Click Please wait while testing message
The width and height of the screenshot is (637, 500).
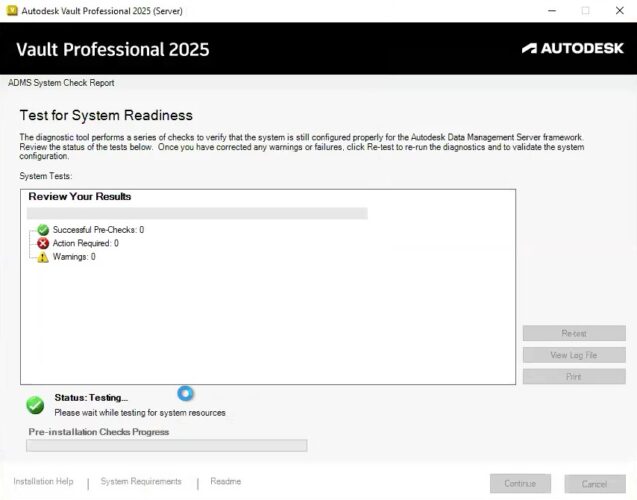click(140, 413)
